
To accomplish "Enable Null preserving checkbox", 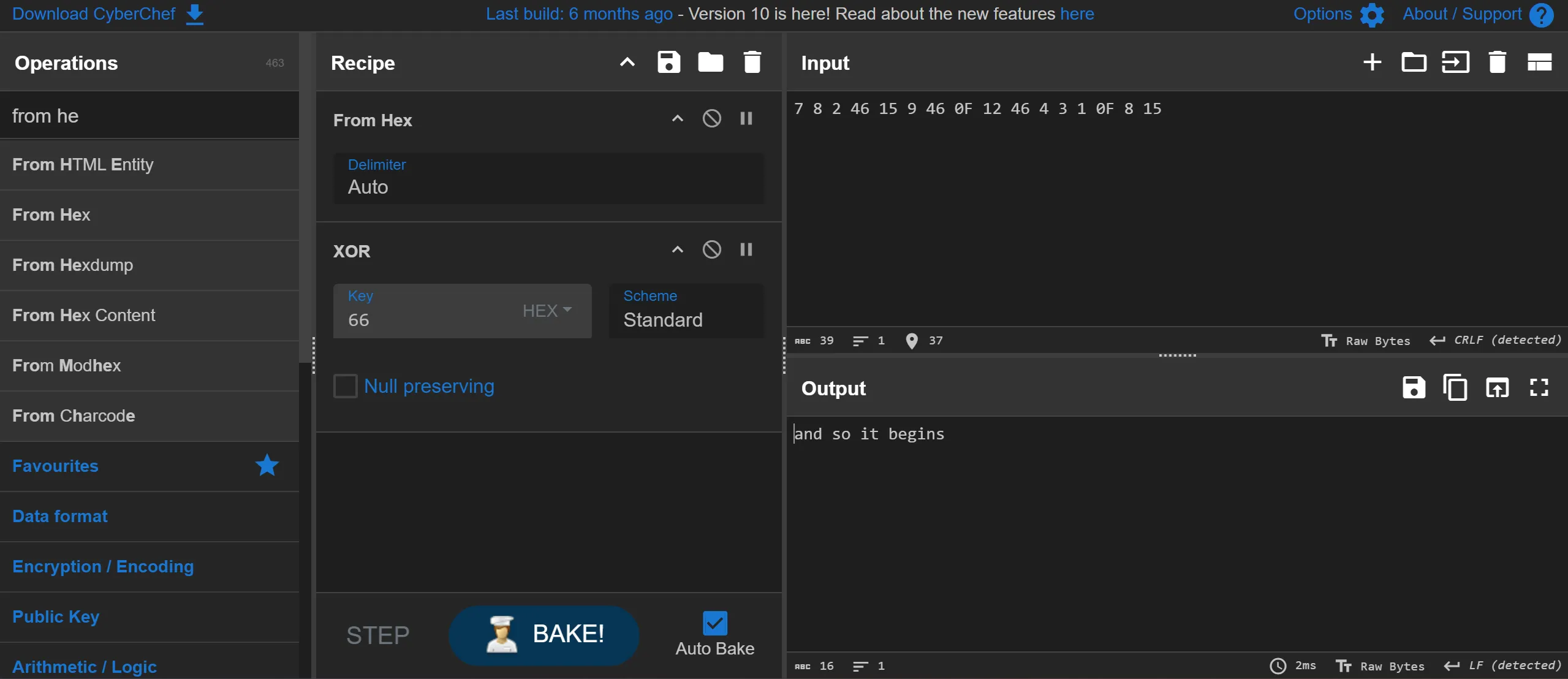I will click(346, 387).
